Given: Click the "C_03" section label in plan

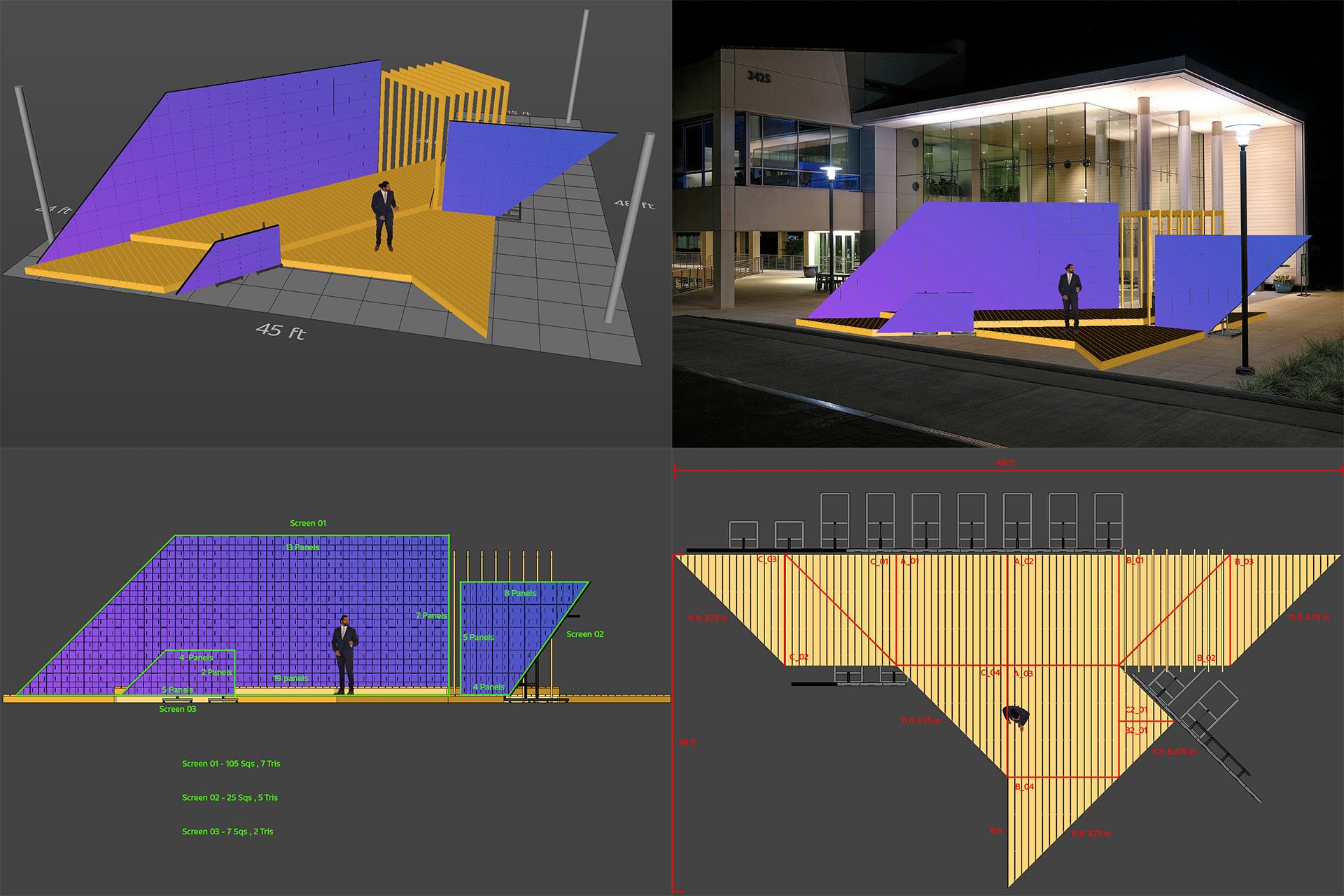Looking at the screenshot, I should (767, 559).
